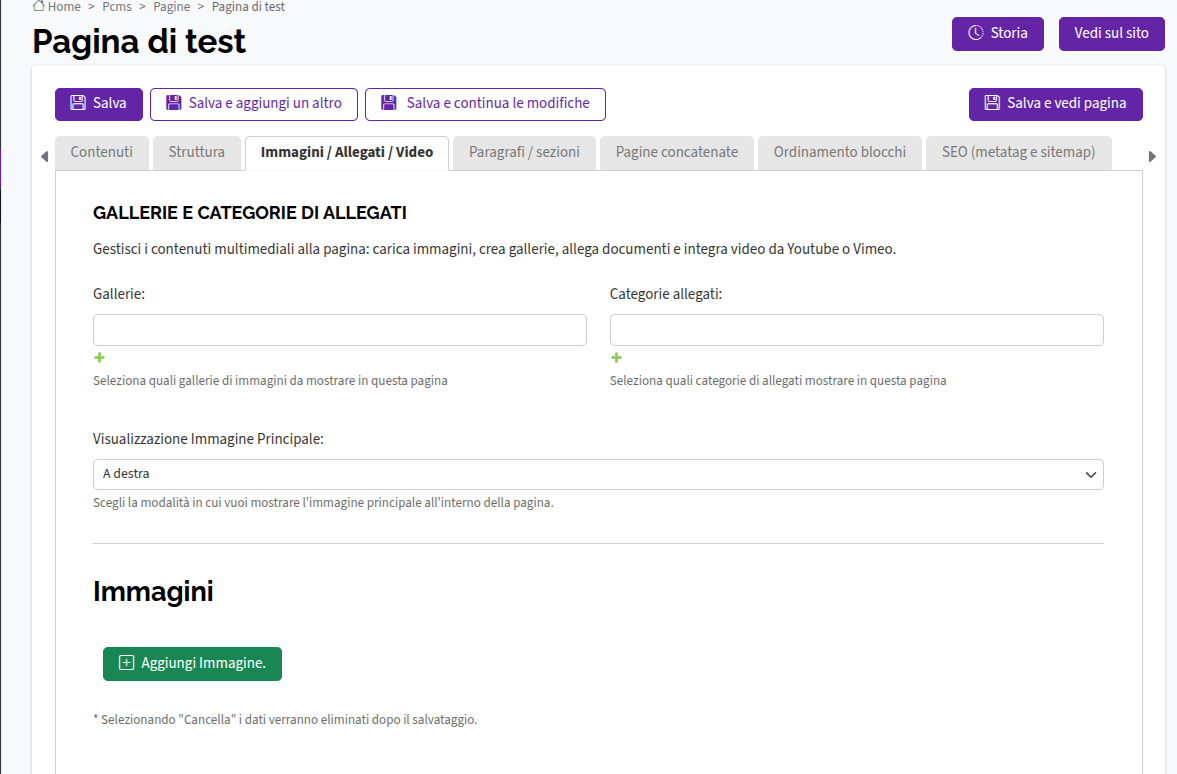Click the 'Seleziona quali gallerie' help text
This screenshot has height=774, width=1177.
click(x=270, y=381)
